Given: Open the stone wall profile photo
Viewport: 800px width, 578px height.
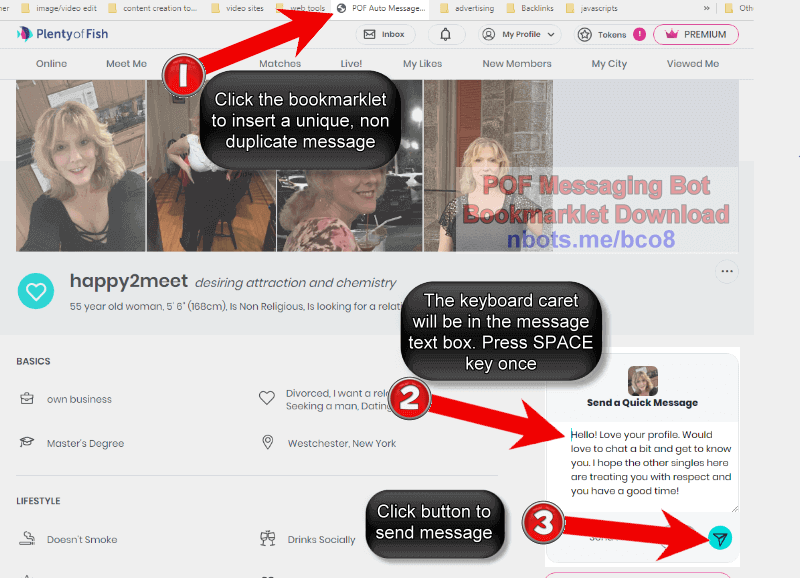Looking at the screenshot, I should coord(488,165).
